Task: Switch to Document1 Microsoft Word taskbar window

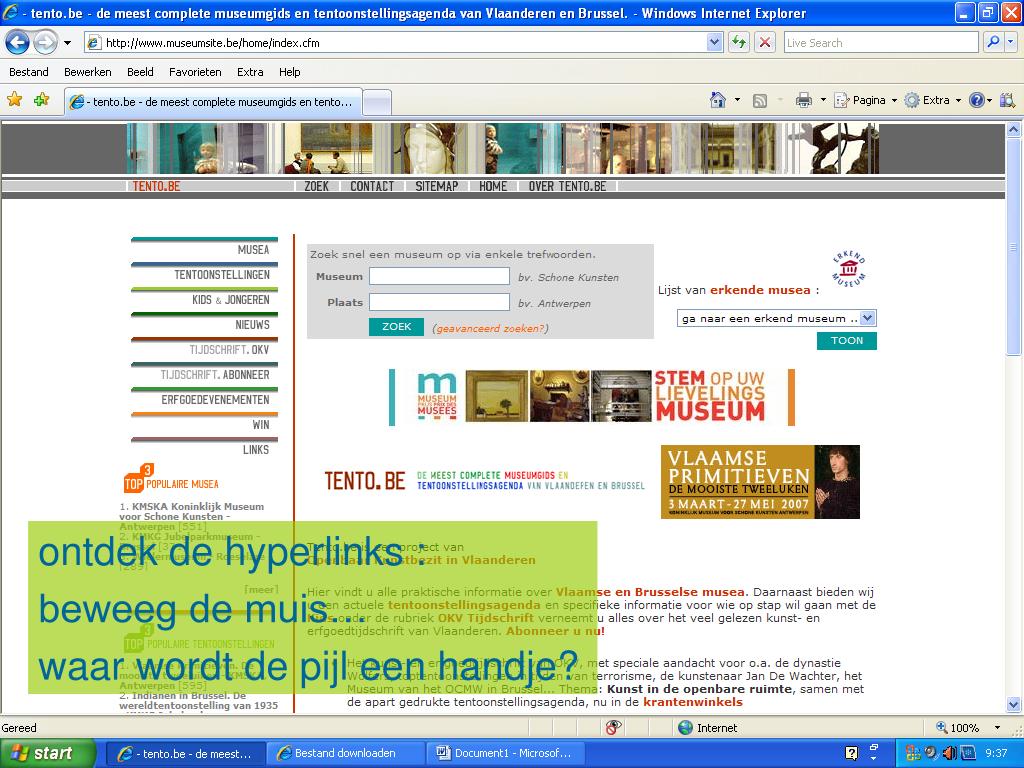Action: pyautogui.click(x=504, y=753)
